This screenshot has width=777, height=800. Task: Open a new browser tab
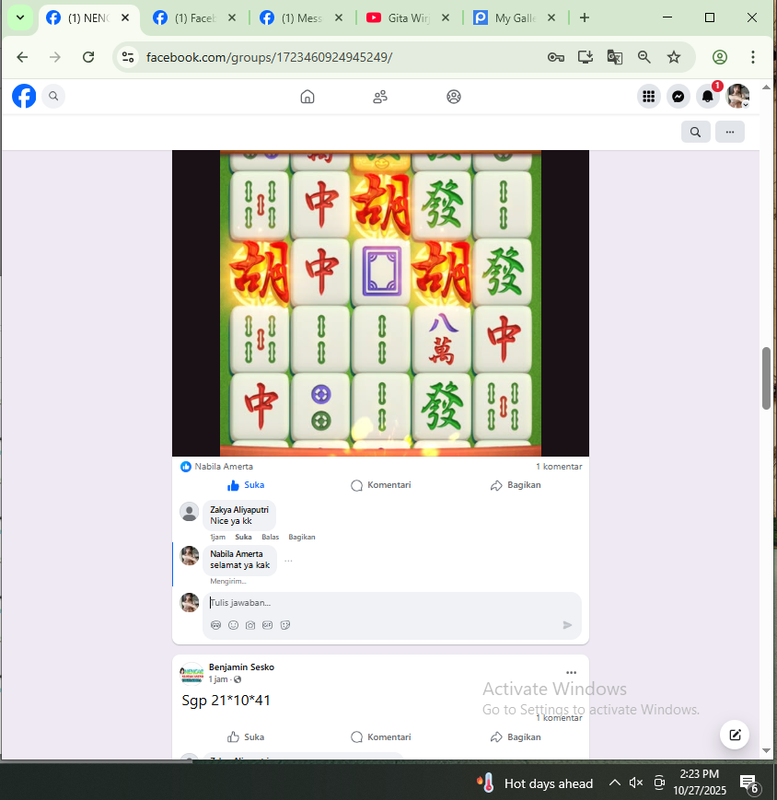tap(585, 18)
